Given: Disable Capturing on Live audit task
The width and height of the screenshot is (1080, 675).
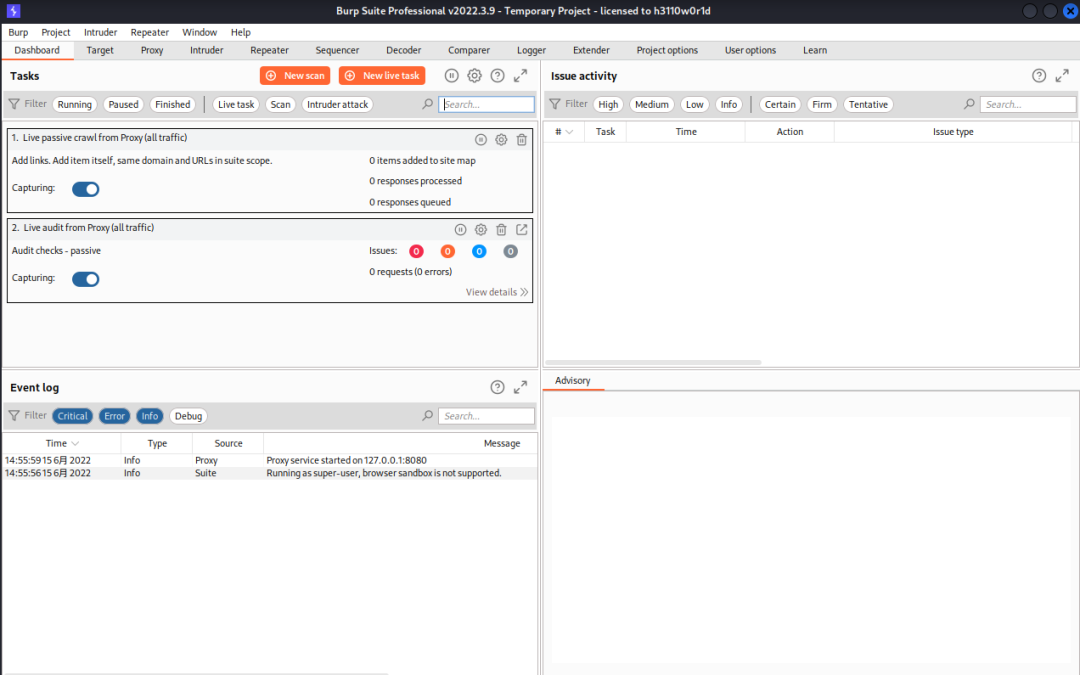Looking at the screenshot, I should pos(85,278).
